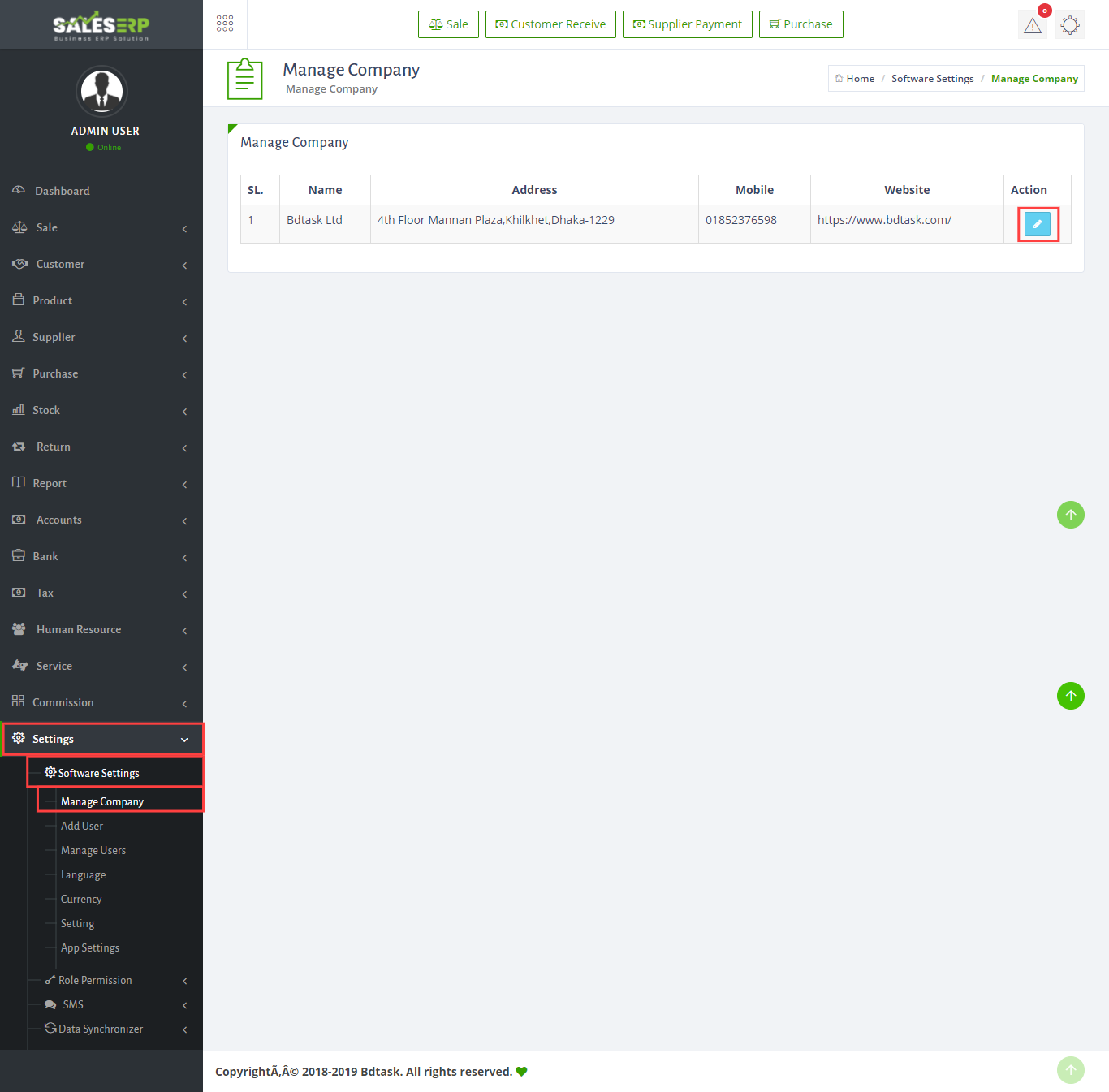Click the Supplier Payment button
The image size is (1109, 1092).
coord(687,24)
